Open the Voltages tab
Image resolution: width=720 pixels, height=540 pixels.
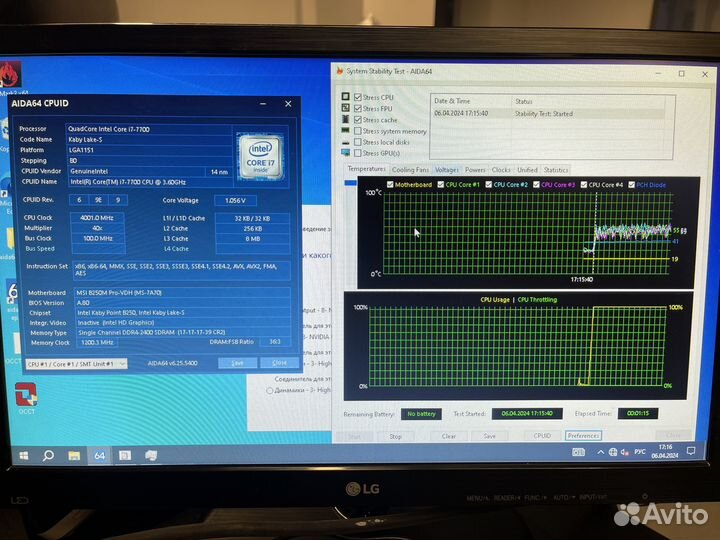(x=446, y=169)
